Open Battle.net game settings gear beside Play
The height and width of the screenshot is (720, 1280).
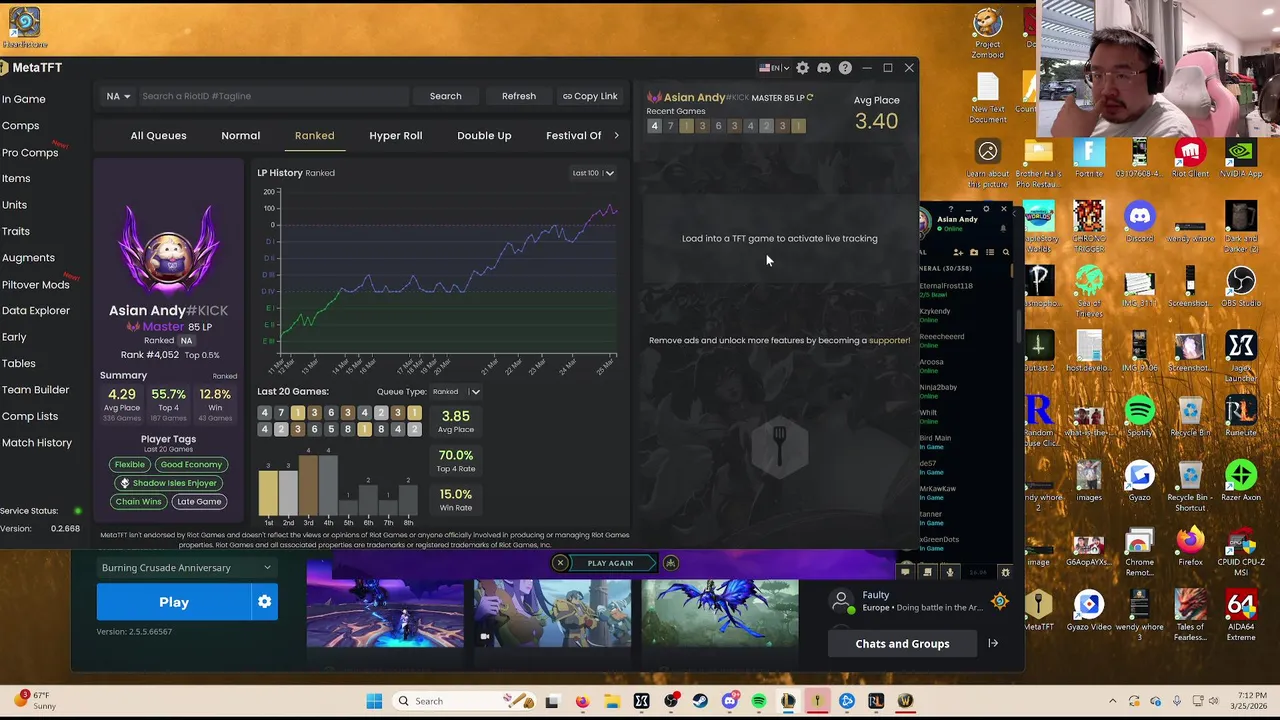point(264,602)
